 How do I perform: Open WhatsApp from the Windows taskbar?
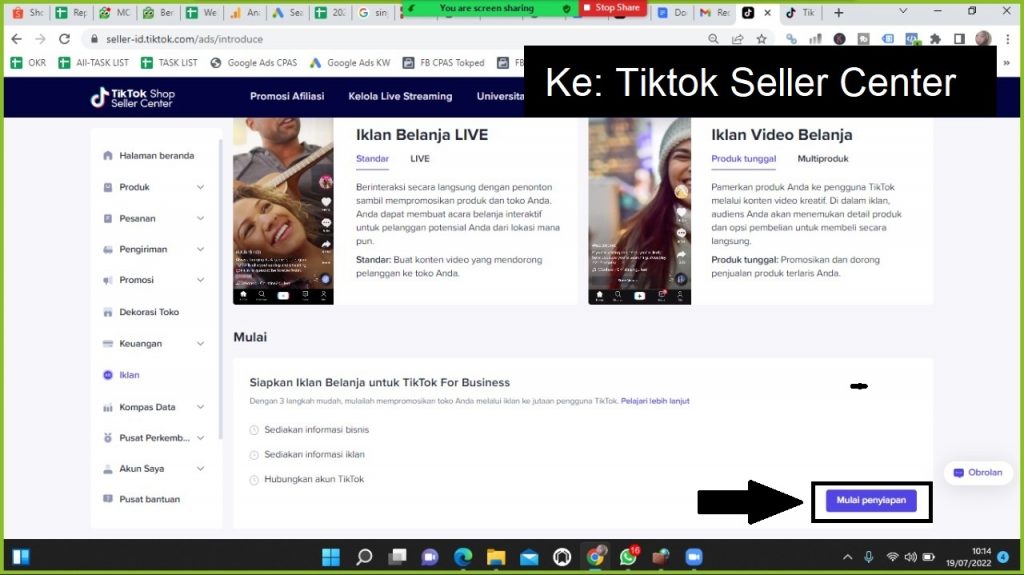click(x=628, y=557)
